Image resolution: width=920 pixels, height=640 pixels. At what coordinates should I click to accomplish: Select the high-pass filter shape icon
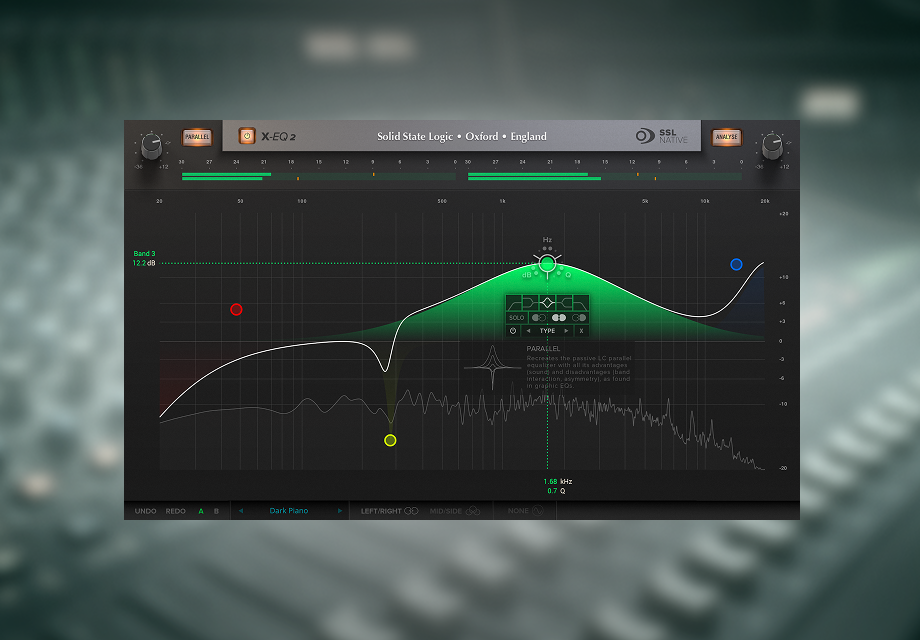click(513, 303)
